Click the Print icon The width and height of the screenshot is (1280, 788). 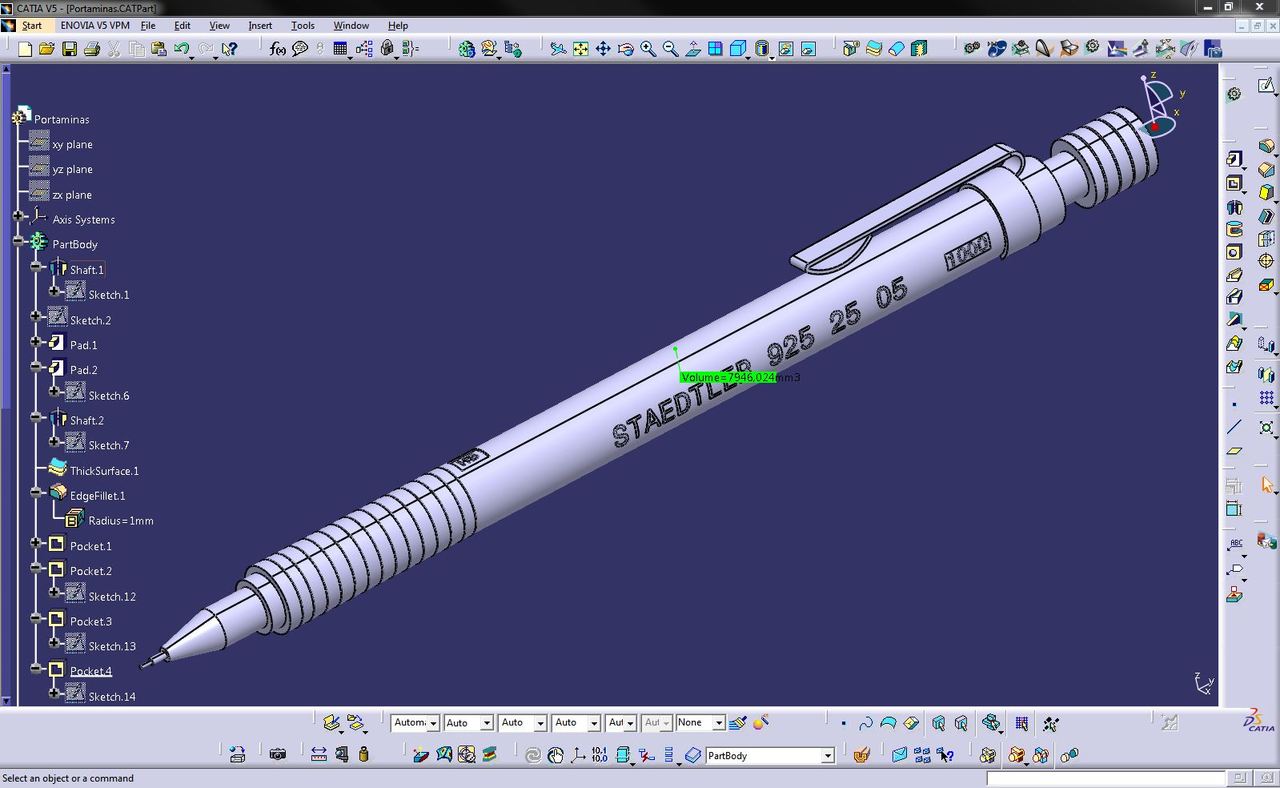point(92,48)
